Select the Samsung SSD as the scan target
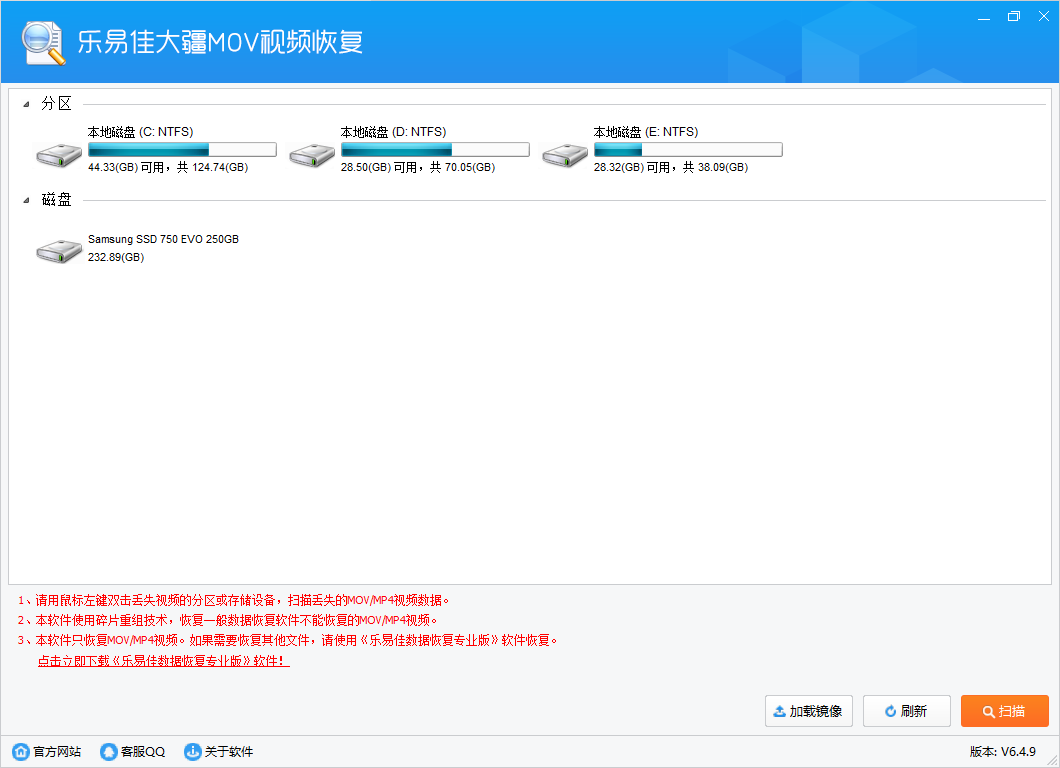1060x768 pixels. tap(59, 248)
